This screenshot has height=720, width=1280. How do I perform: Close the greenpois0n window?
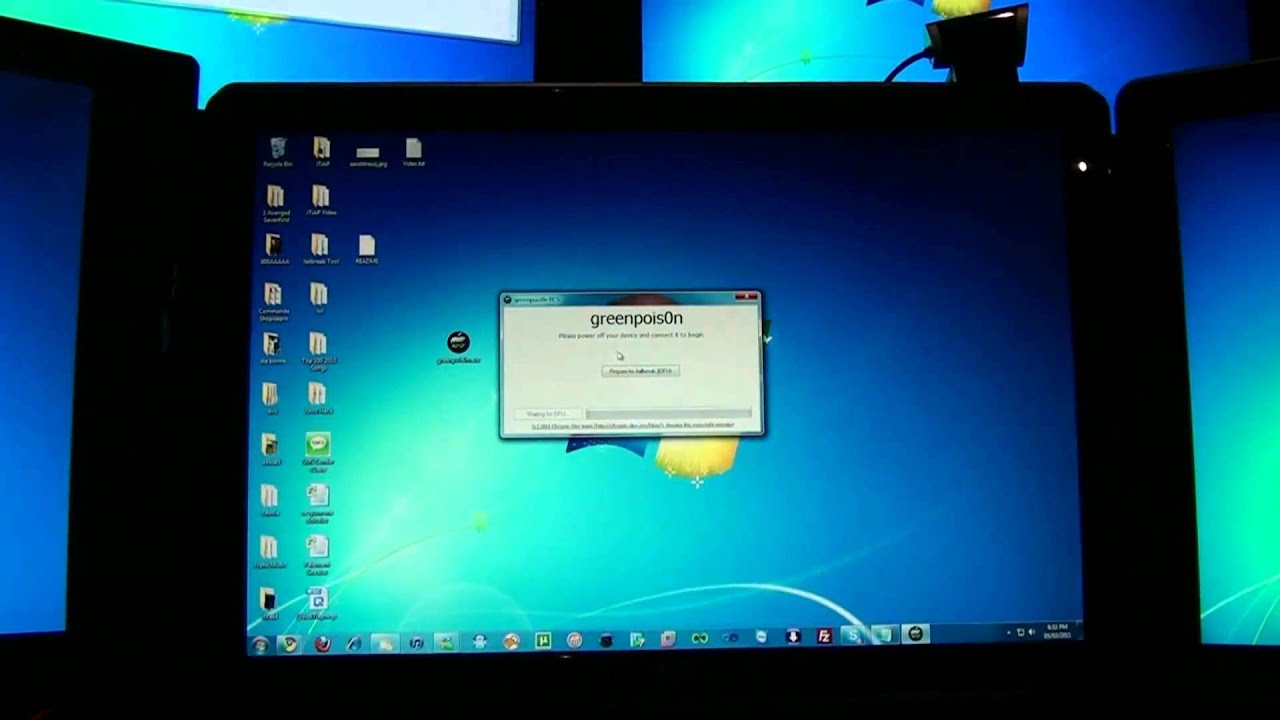click(746, 297)
